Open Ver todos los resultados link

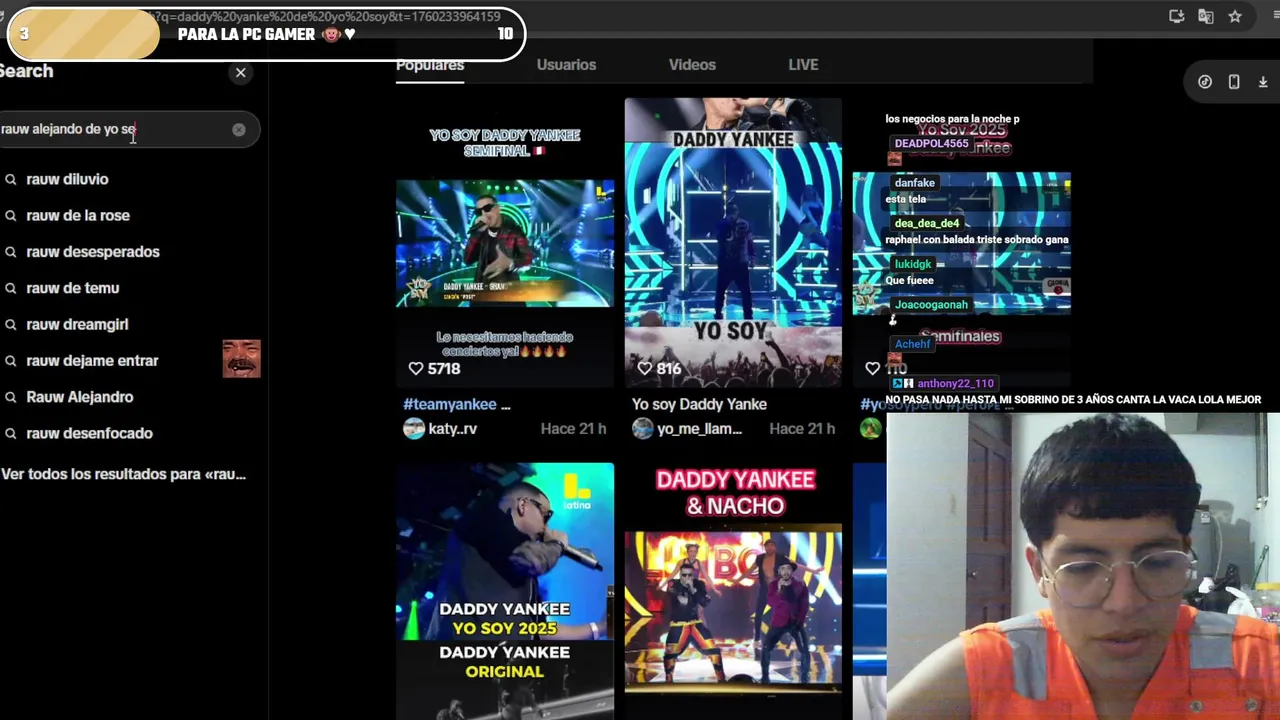(123, 474)
